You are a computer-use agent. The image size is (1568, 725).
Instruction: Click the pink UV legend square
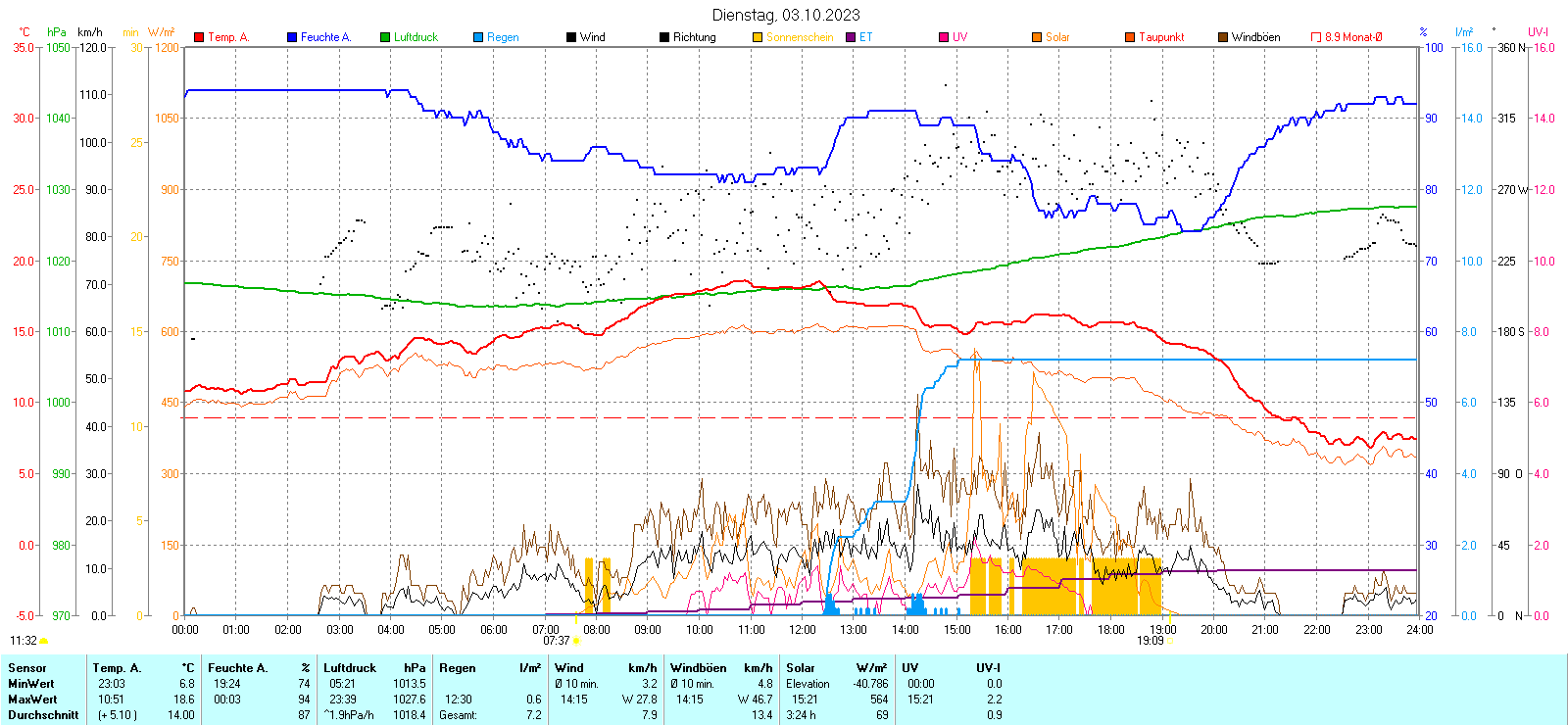944,37
